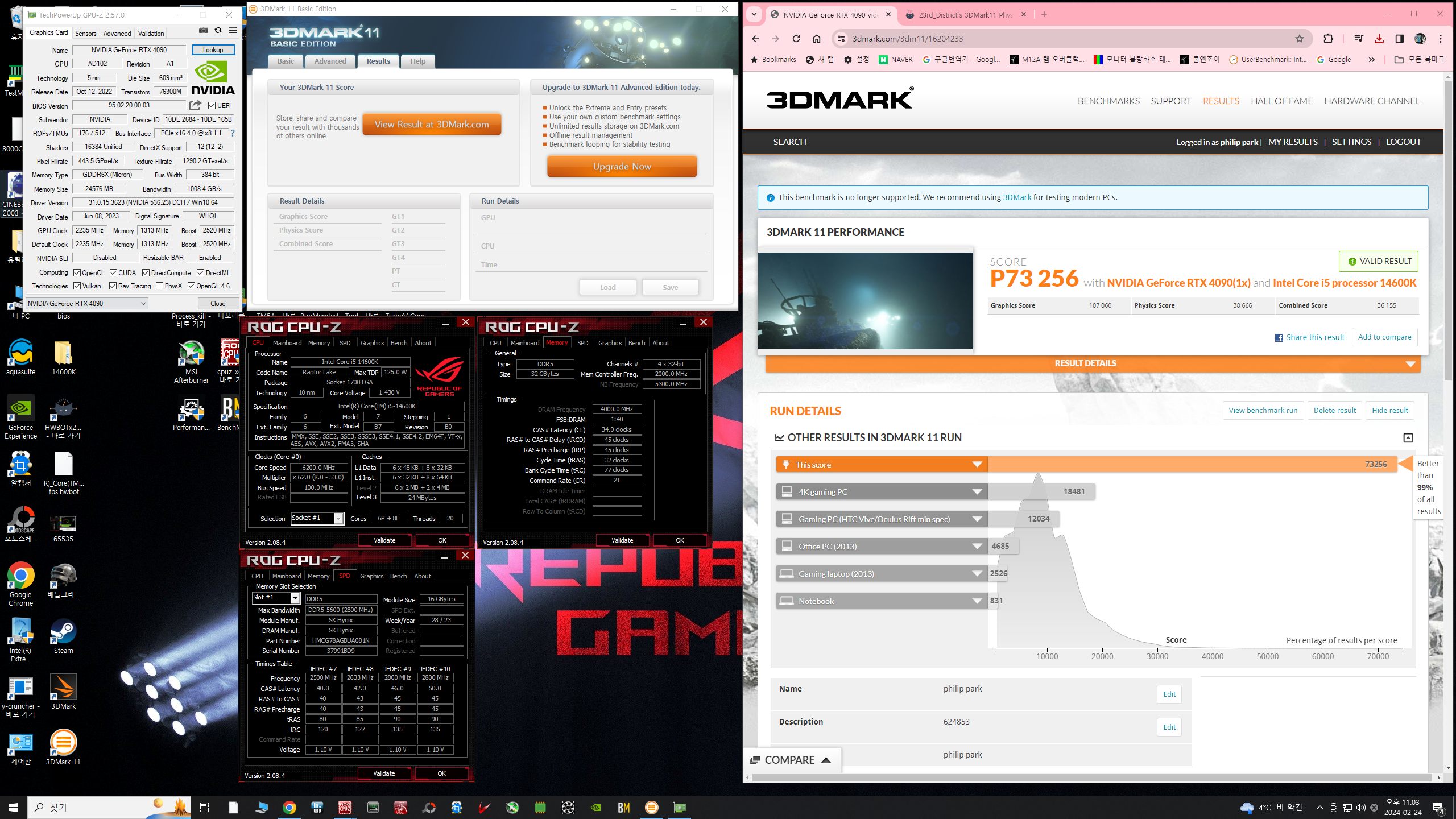This screenshot has height=819, width=1456.
Task: Toggle DirectCompute checkbox
Action: click(146, 273)
